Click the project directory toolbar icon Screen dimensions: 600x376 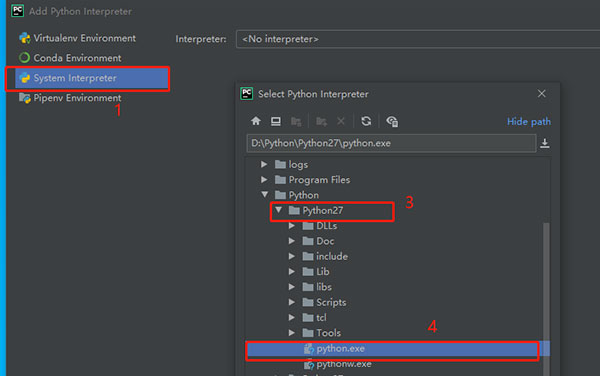point(296,122)
